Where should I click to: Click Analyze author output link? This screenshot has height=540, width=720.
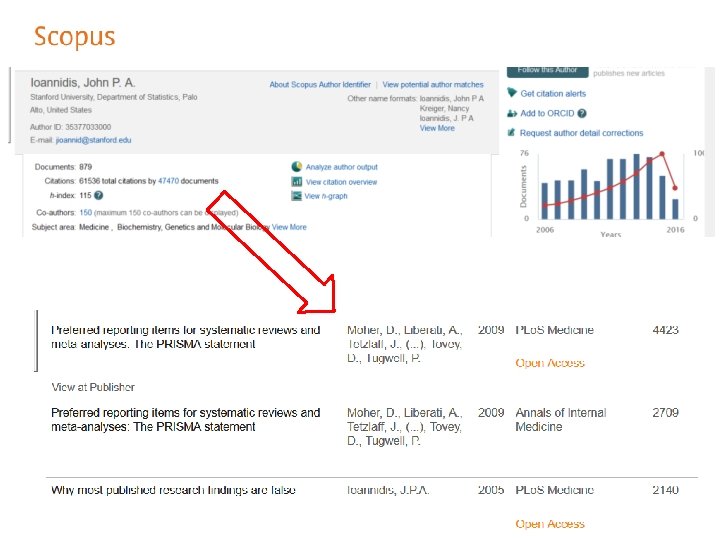coord(342,167)
